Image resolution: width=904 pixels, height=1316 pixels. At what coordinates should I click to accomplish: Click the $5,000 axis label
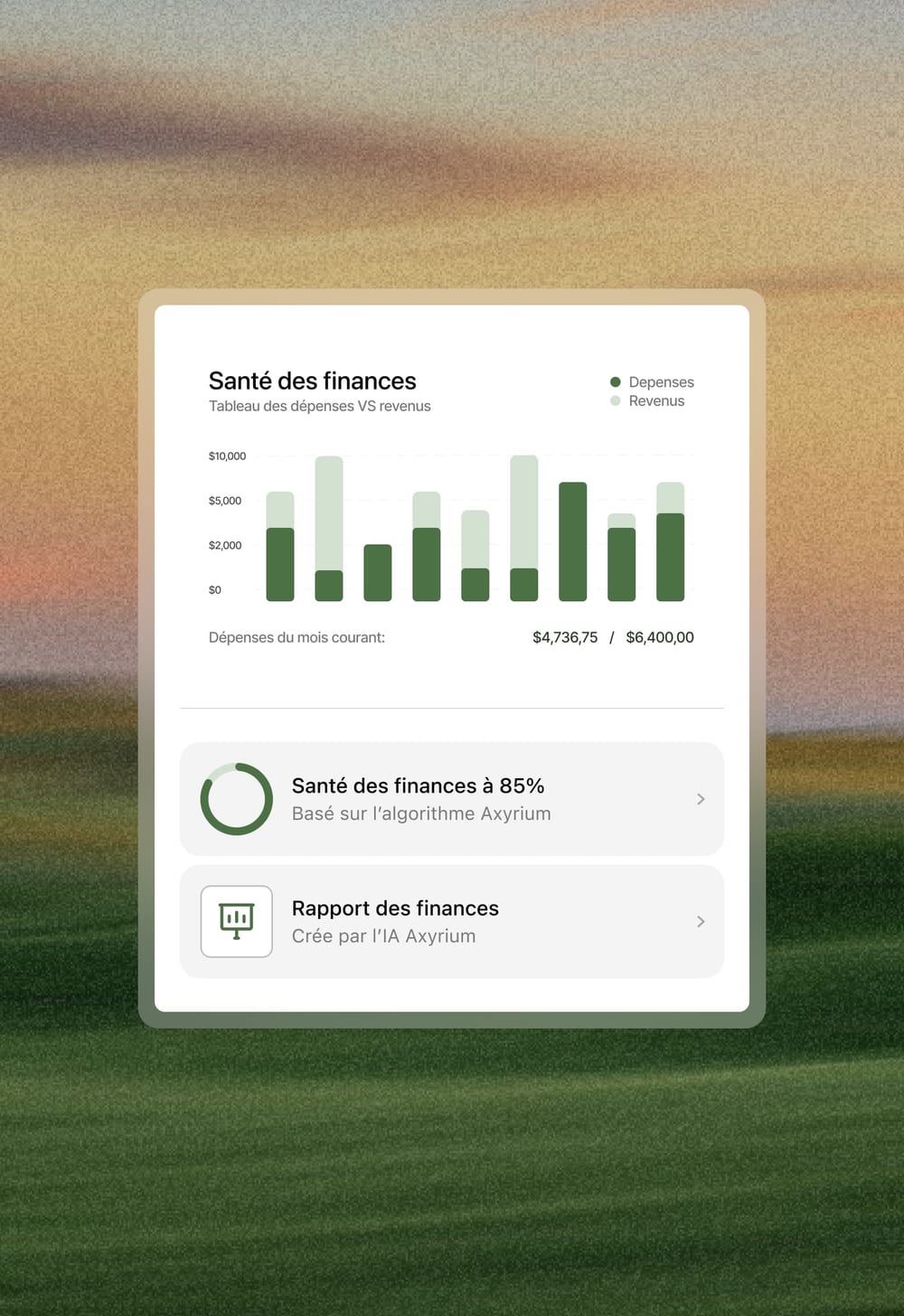(225, 501)
